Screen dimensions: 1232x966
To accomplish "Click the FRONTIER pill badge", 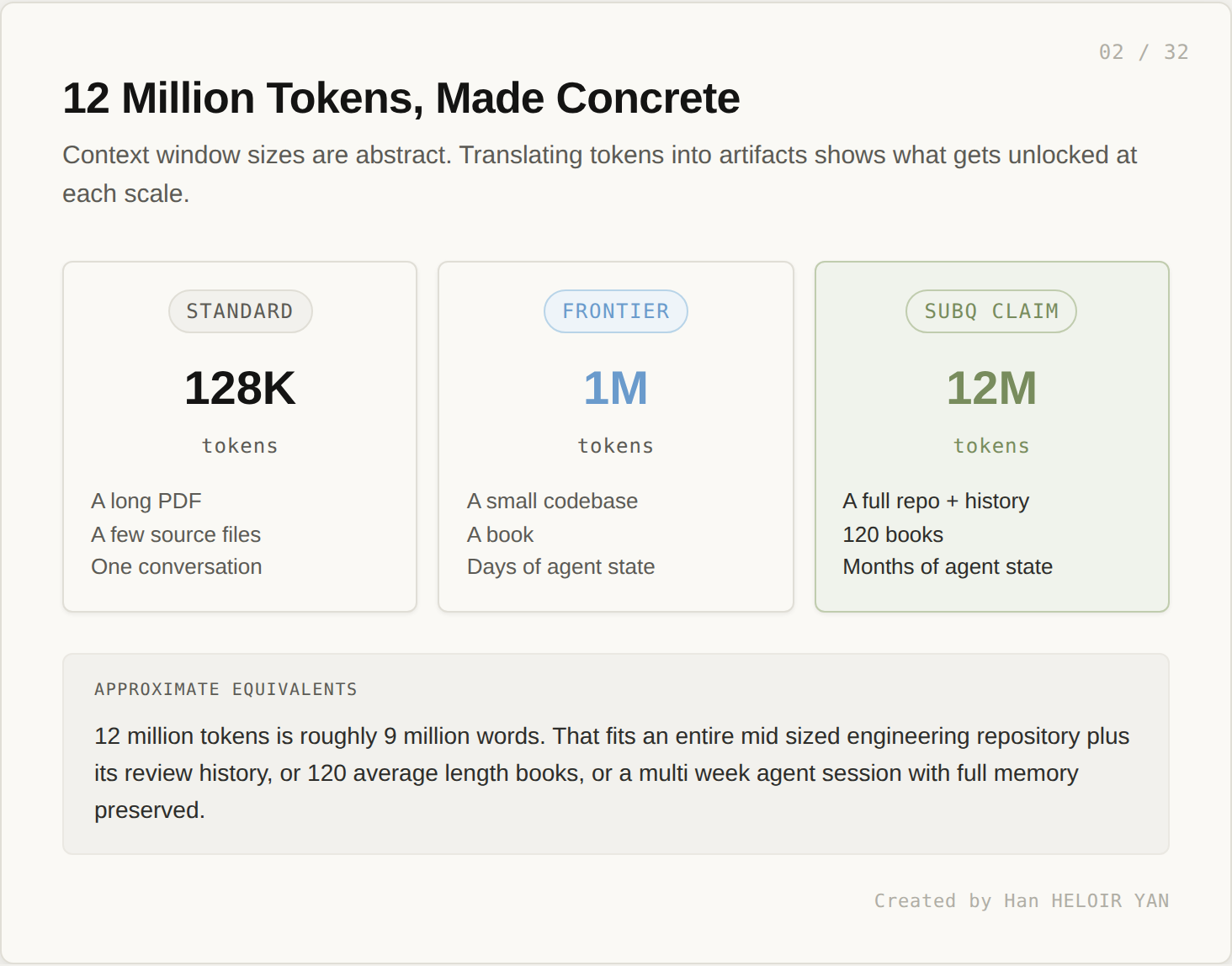I will point(616,311).
